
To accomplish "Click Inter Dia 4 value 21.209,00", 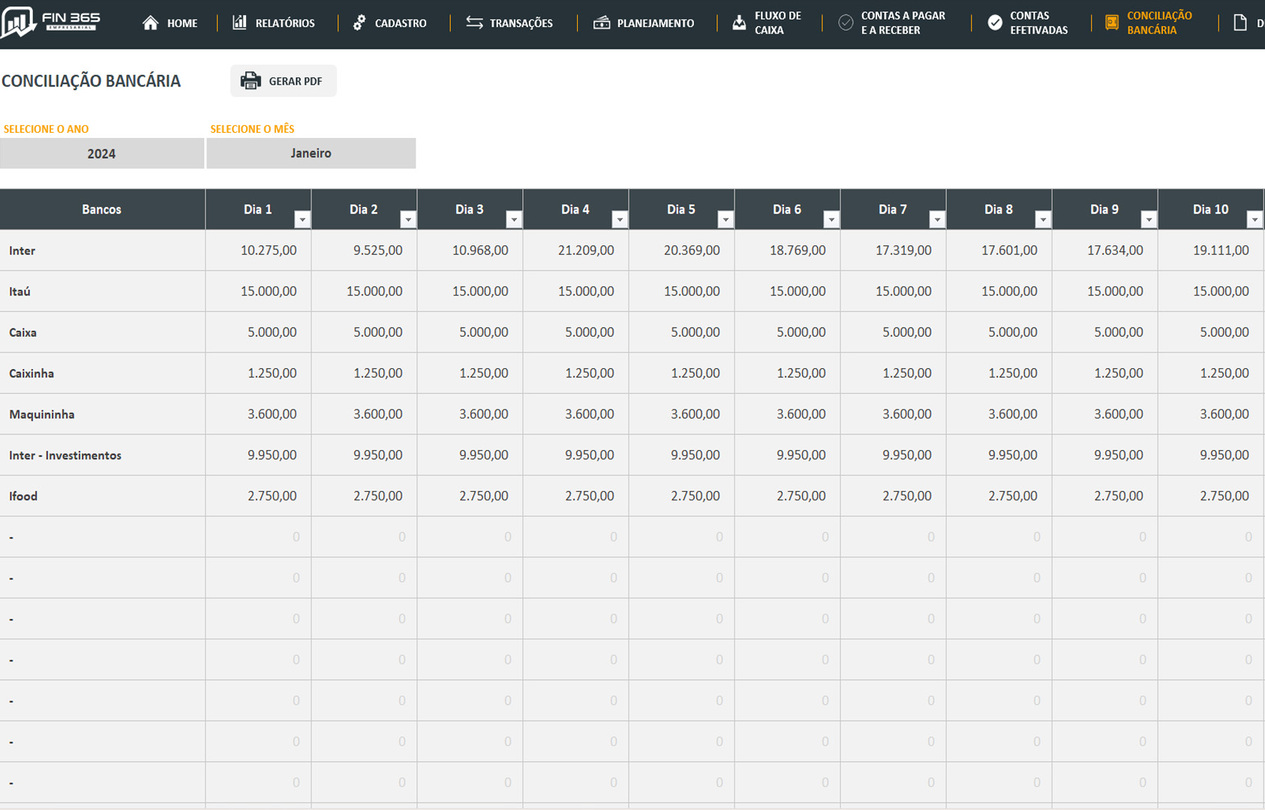I will point(586,251).
